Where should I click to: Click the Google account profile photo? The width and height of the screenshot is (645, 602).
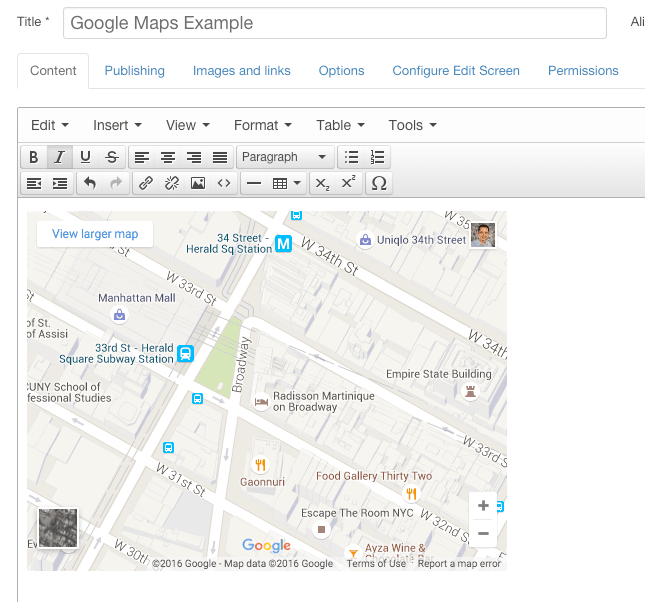(x=483, y=235)
